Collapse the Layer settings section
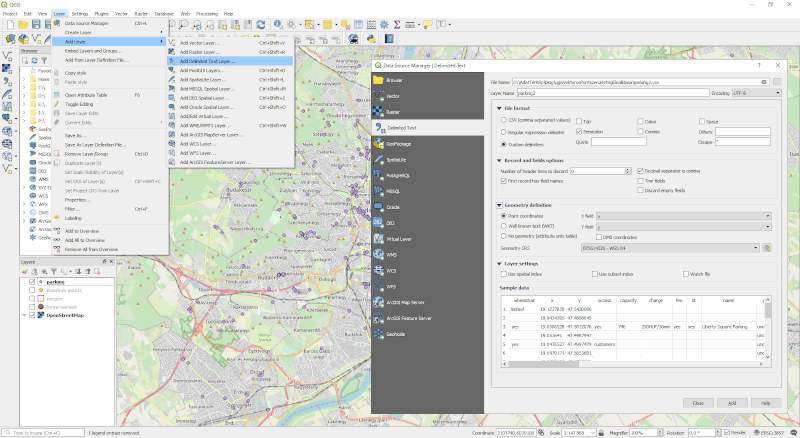This screenshot has width=800, height=438. pos(499,264)
